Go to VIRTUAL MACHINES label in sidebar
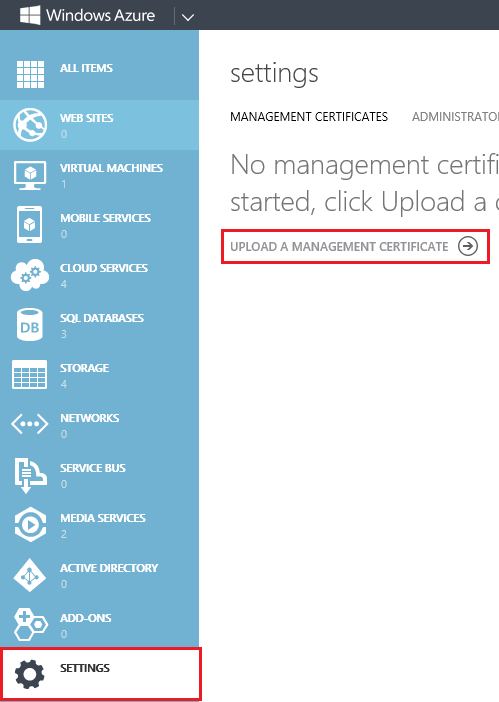The width and height of the screenshot is (499, 702). pos(112,168)
